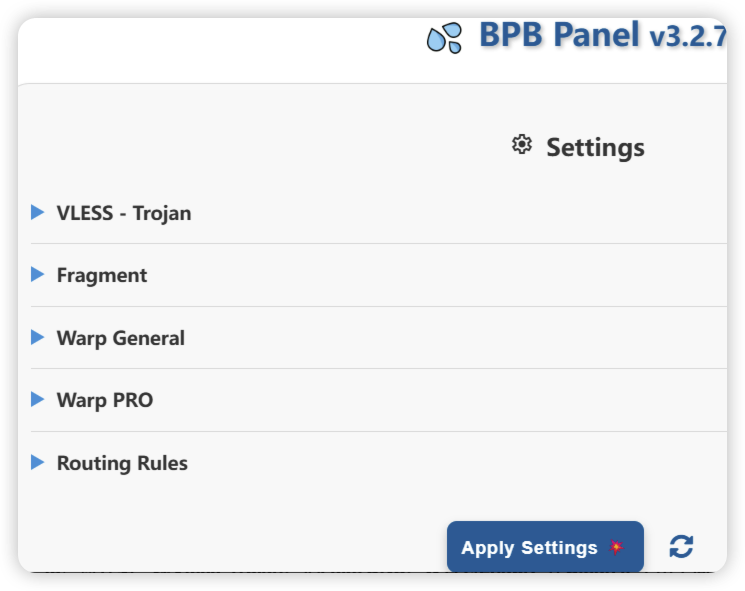Apply settings with the blue button

point(545,547)
